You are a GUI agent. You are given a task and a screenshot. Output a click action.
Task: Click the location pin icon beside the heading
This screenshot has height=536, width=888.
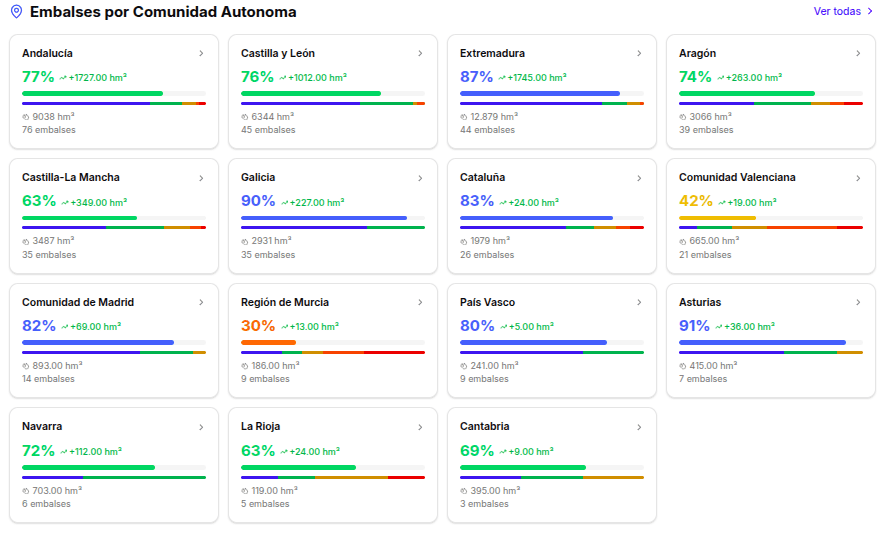(x=16, y=12)
